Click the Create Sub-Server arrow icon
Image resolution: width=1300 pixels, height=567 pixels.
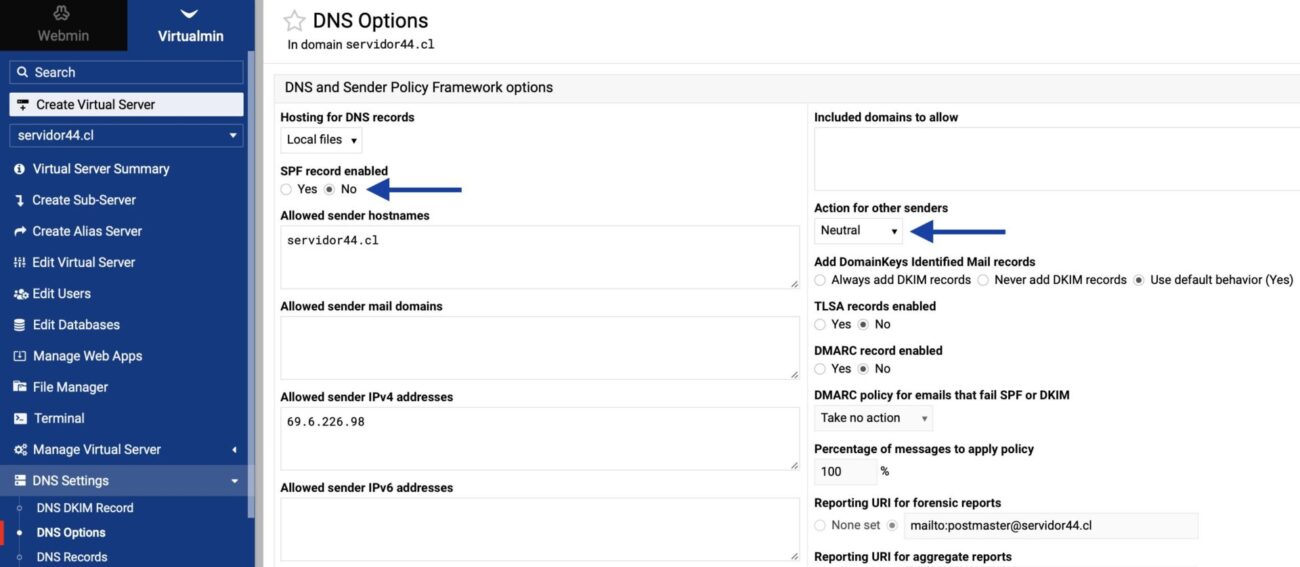pos(20,200)
